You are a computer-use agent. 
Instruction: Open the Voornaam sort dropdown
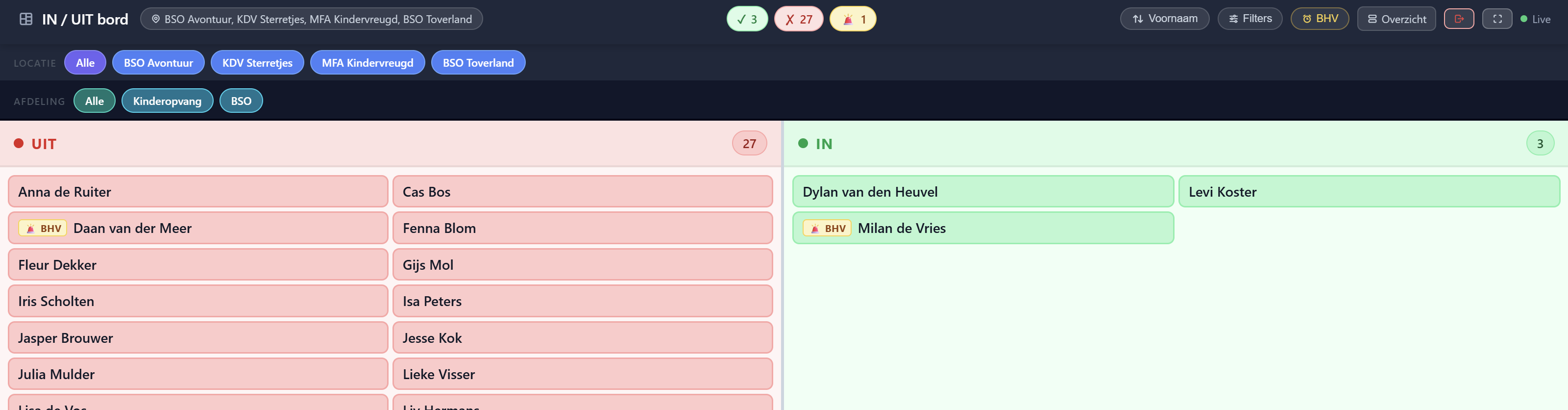tap(1164, 19)
